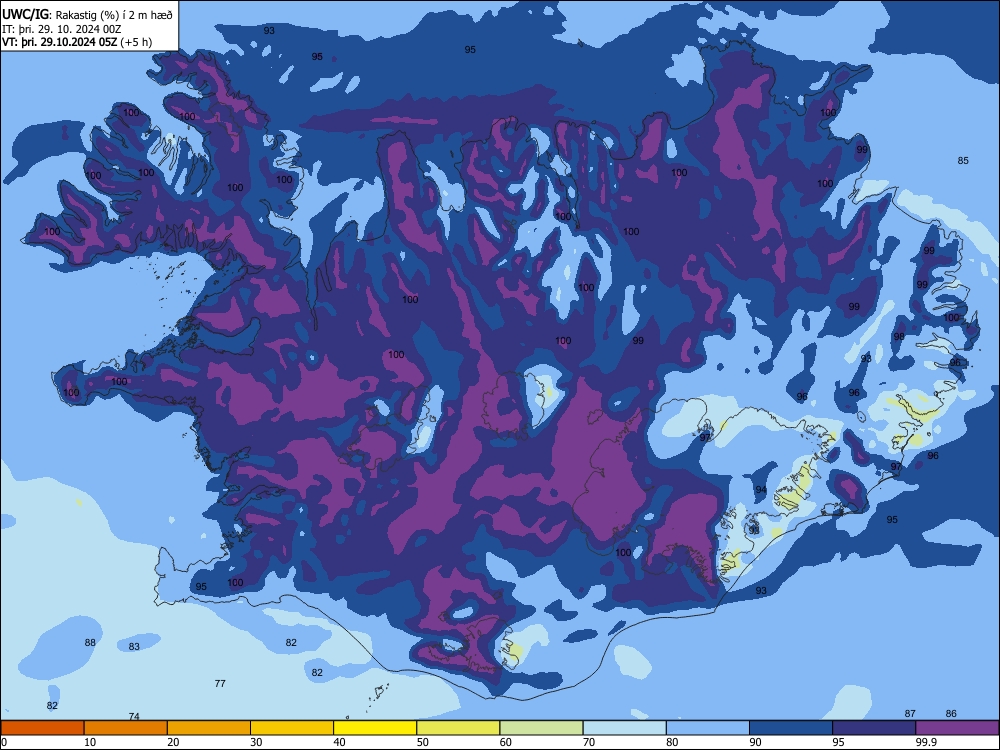Click the legend tick label '50'
The height and width of the screenshot is (750, 1000).
423,742
